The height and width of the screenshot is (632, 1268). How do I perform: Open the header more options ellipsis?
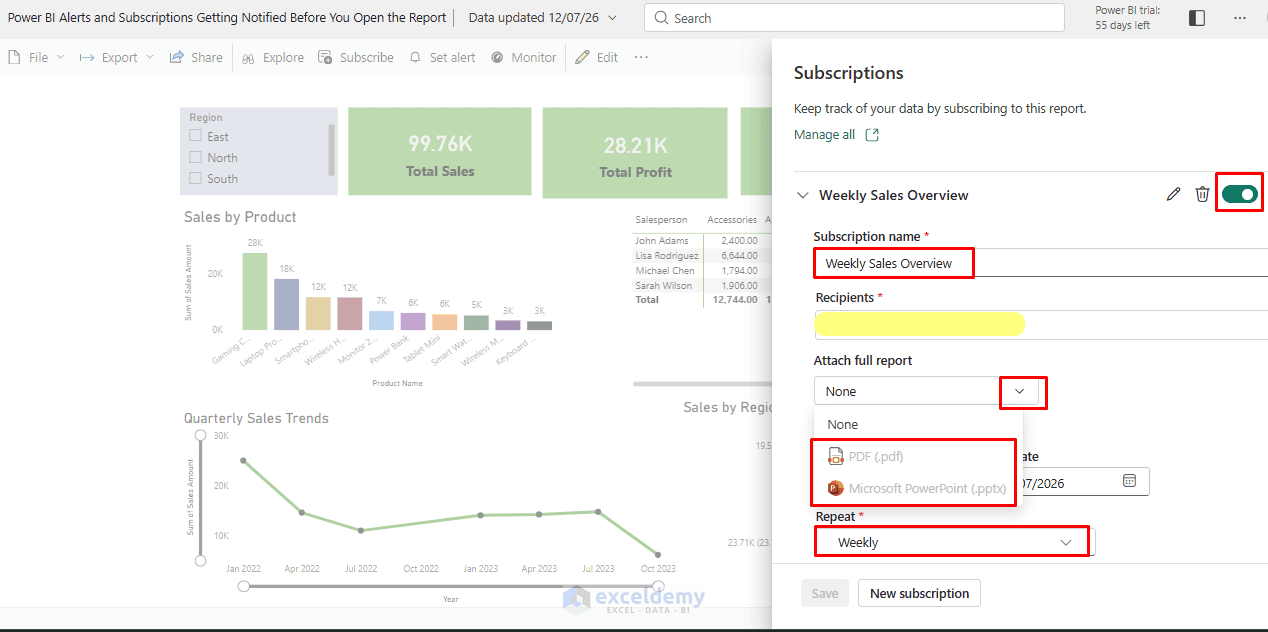[1240, 18]
